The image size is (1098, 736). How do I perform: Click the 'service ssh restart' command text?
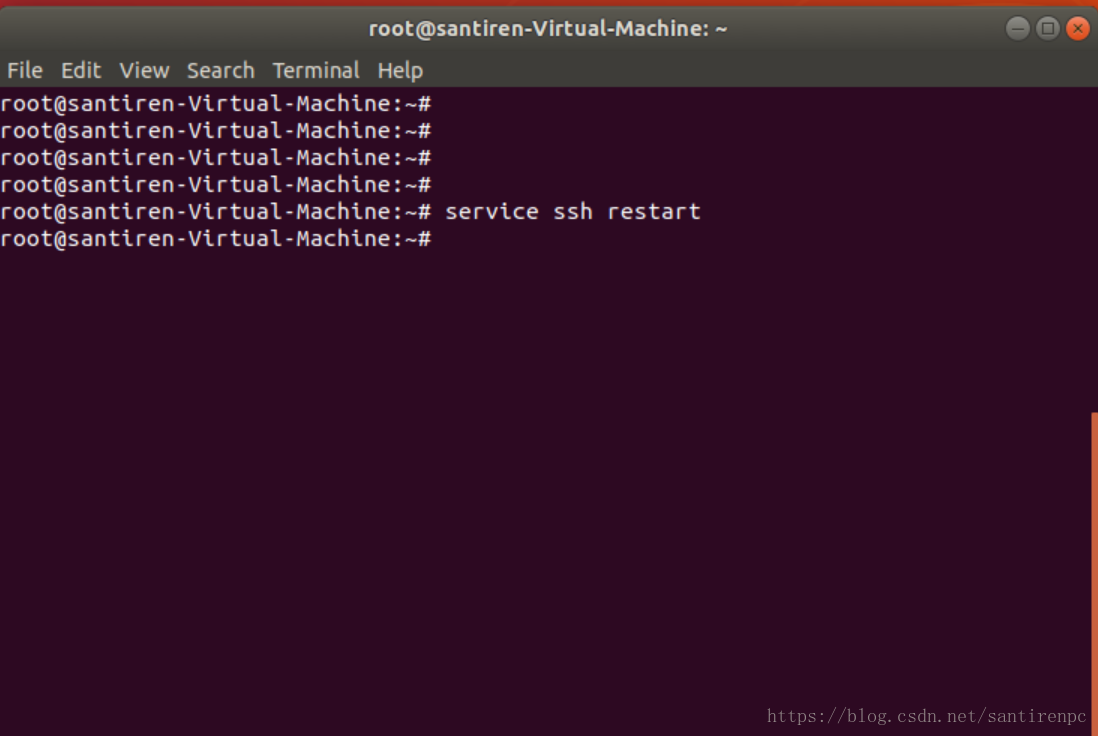(x=572, y=211)
